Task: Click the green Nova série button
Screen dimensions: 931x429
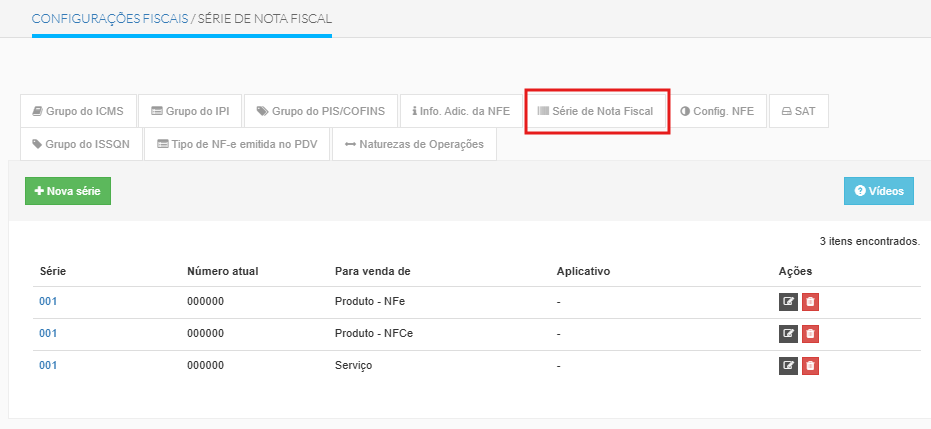Action: [x=68, y=191]
